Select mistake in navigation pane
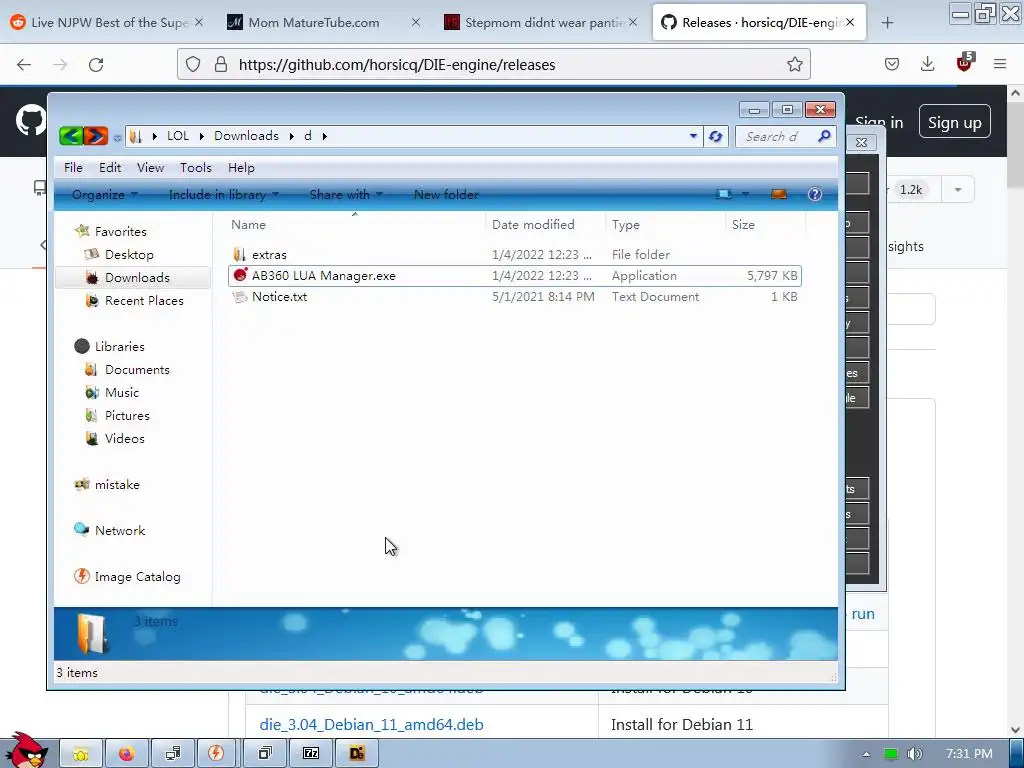 (117, 485)
